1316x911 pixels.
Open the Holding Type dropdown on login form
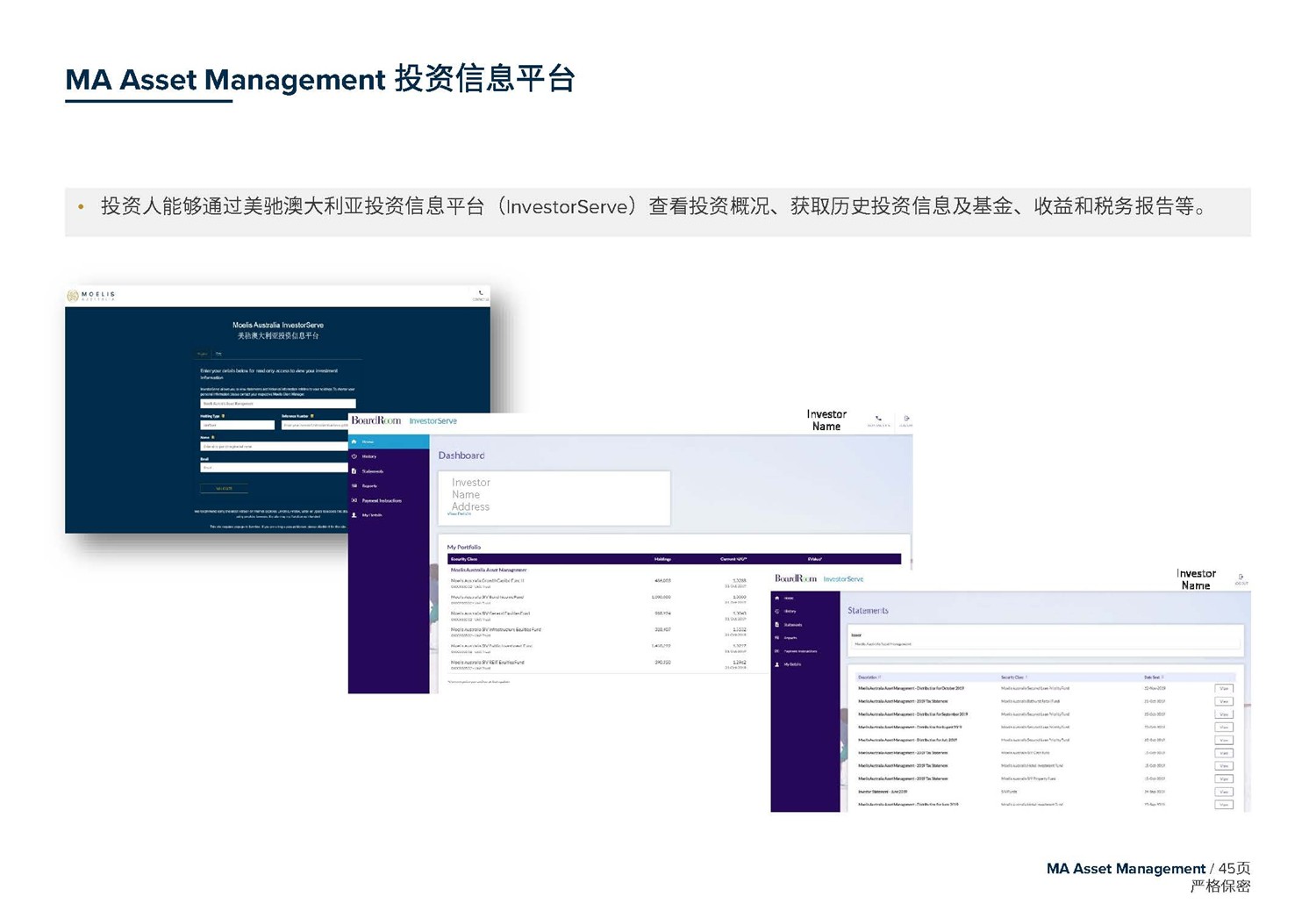[x=237, y=425]
